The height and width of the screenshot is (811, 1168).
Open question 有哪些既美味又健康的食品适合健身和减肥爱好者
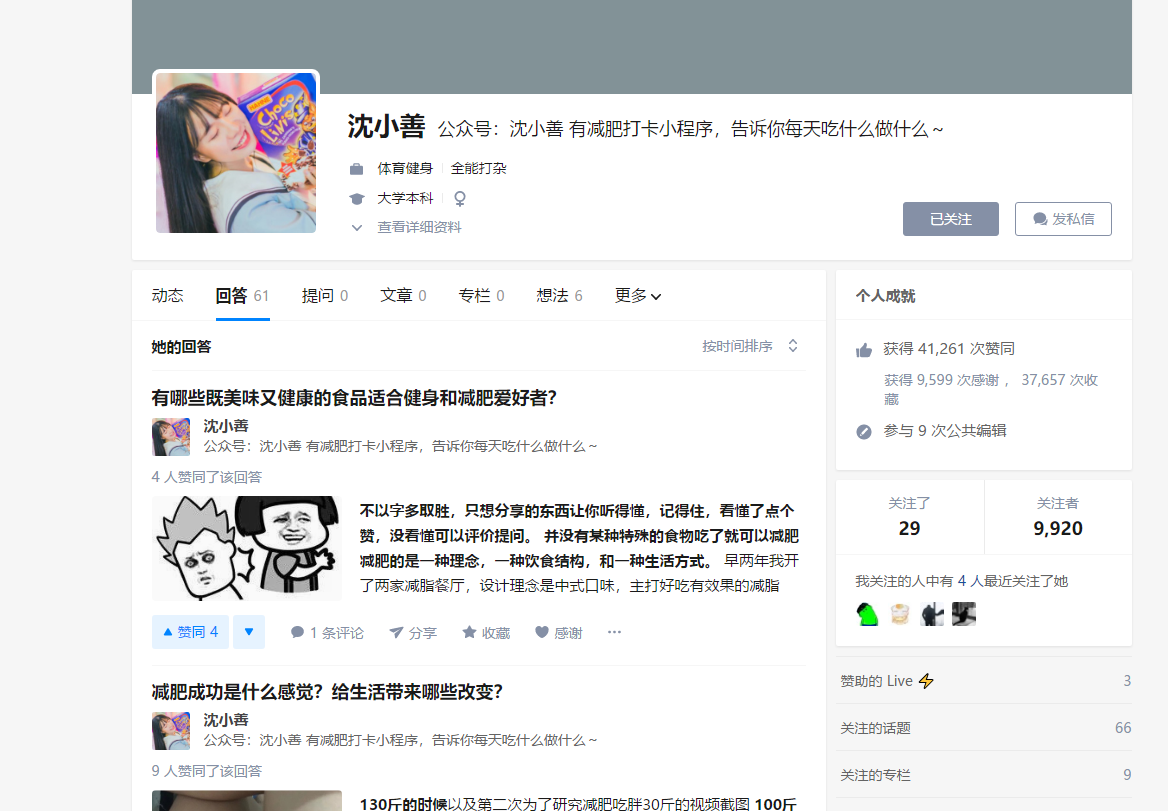pyautogui.click(x=354, y=398)
